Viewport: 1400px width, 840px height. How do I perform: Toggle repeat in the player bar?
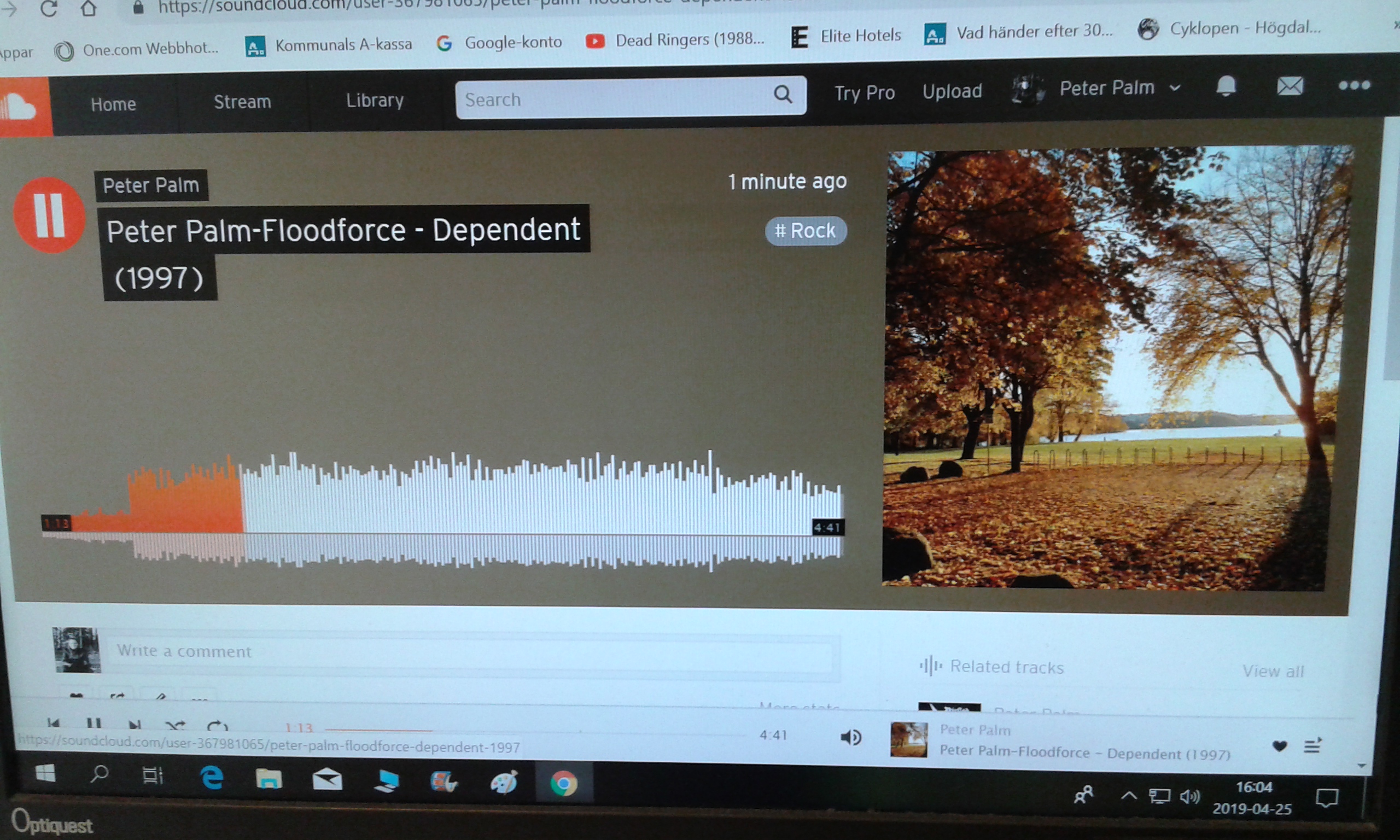point(217,726)
